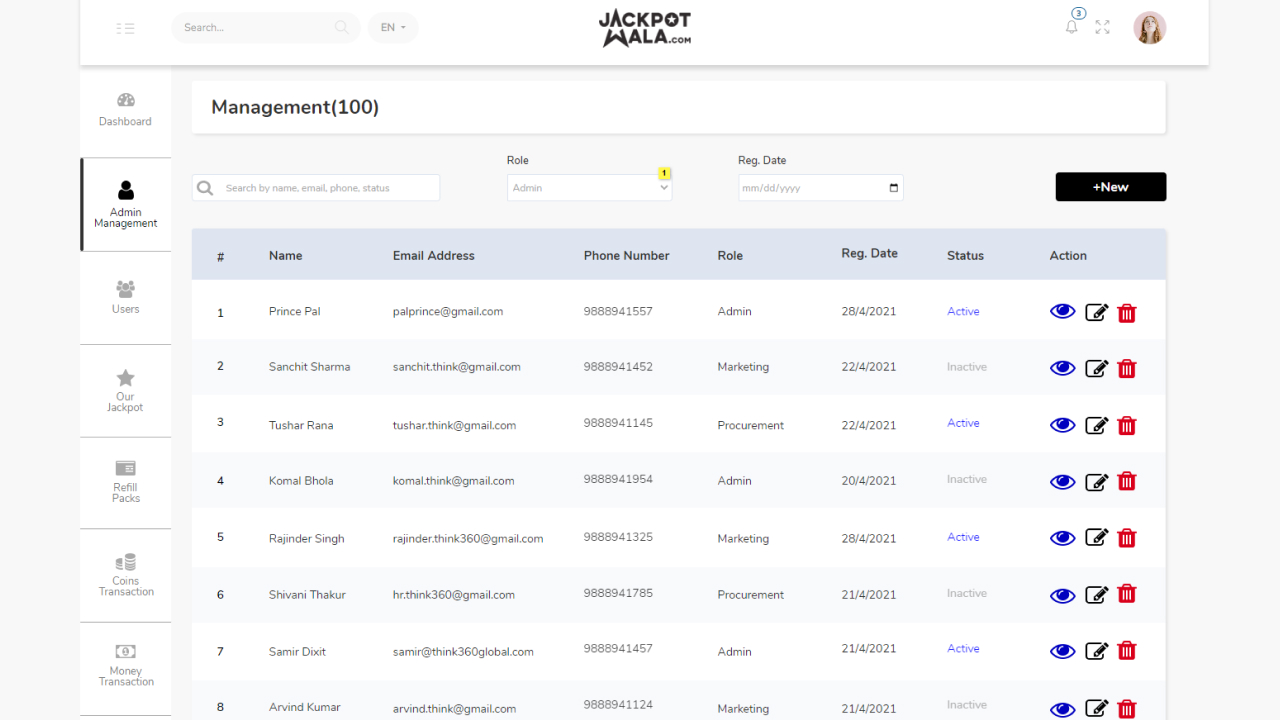Edit Rajinder Singh's record
Screen dimensions: 1280x720
(x=1097, y=538)
